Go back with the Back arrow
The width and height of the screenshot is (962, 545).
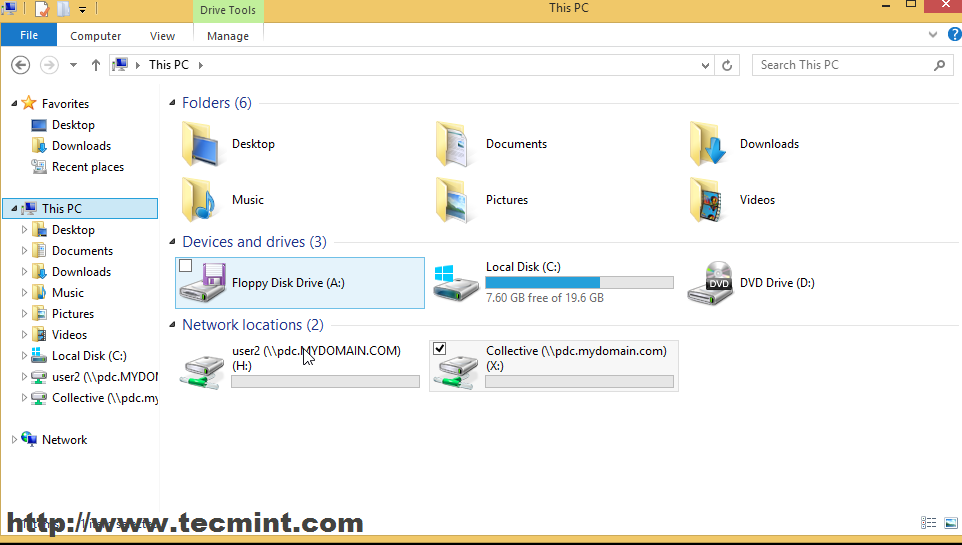(20, 64)
